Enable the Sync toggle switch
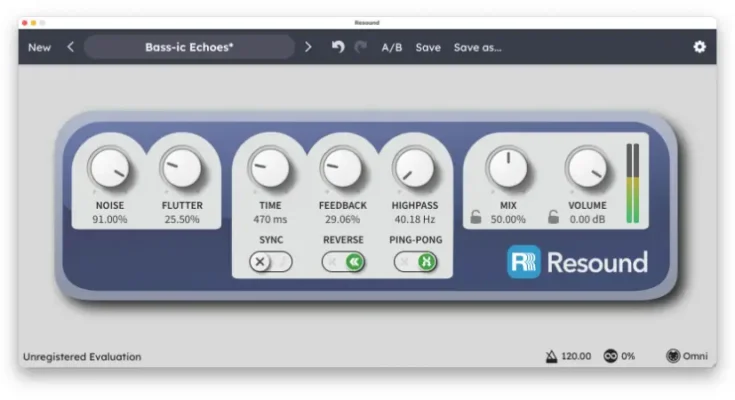The width and height of the screenshot is (735, 400). (270, 262)
